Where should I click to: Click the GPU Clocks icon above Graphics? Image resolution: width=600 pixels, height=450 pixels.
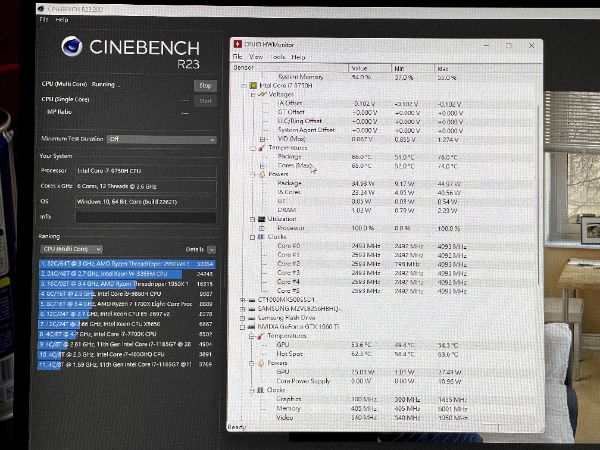click(260, 390)
